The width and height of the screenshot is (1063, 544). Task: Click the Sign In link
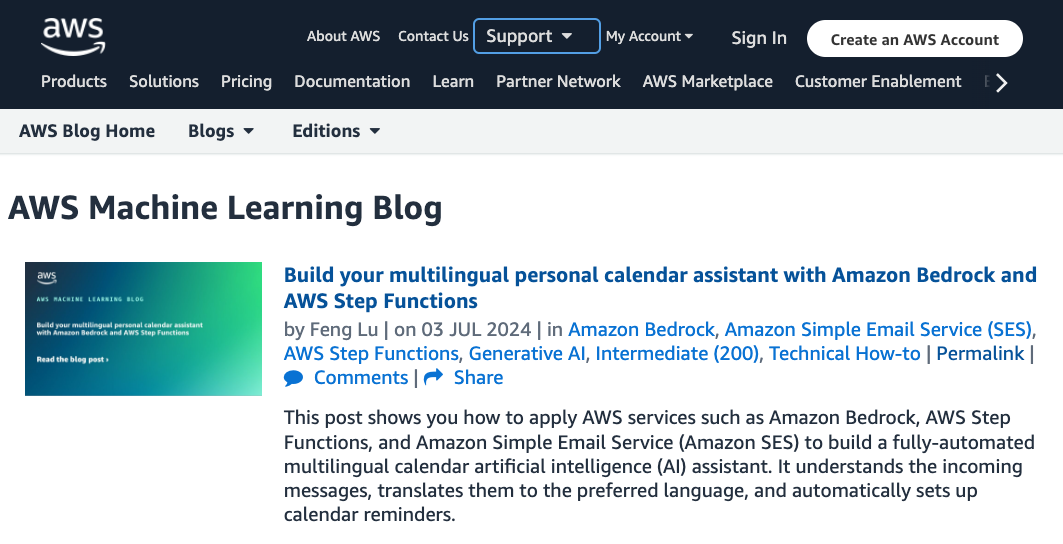758,39
